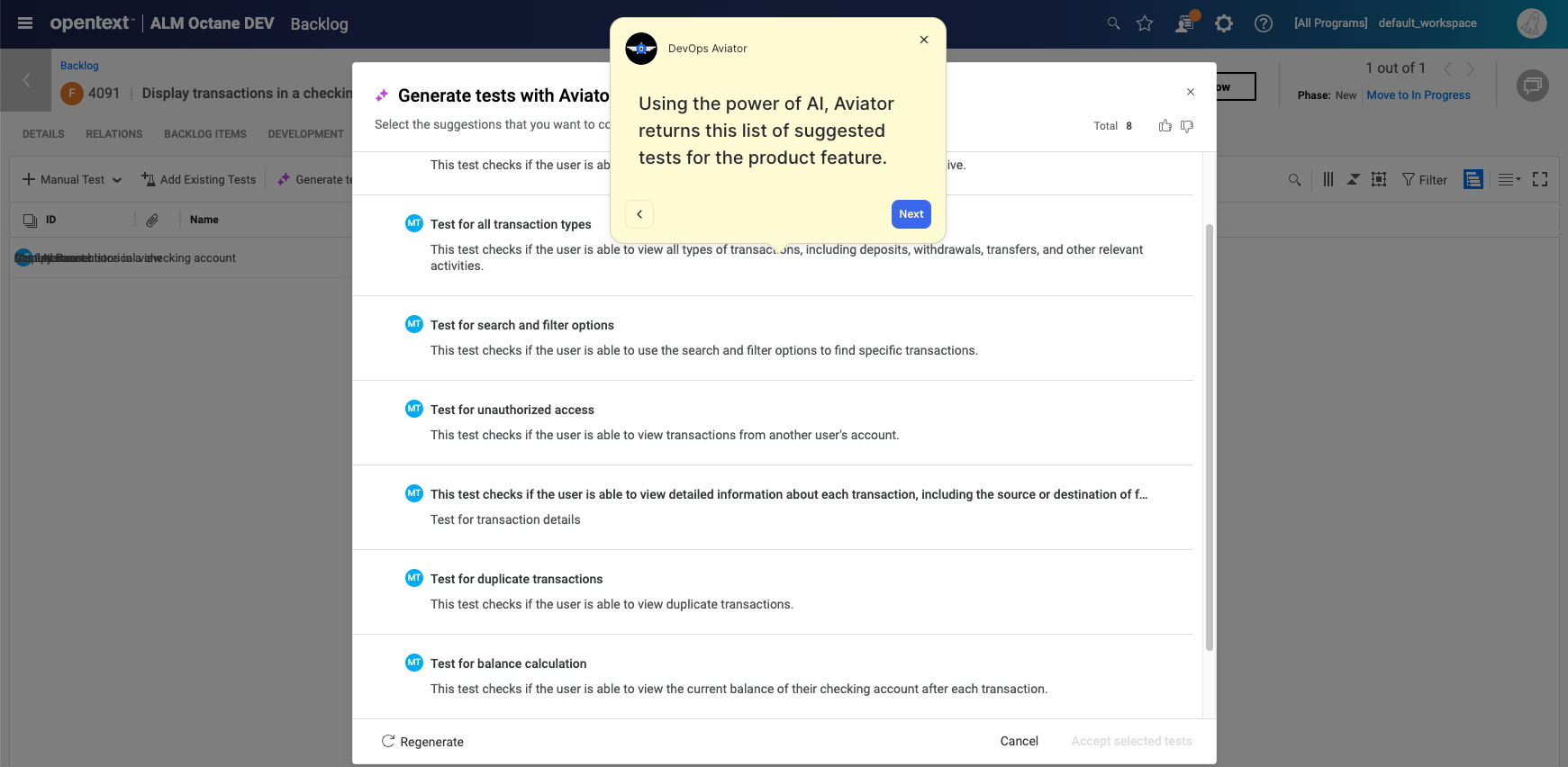
Task: Select 'Test for unauthorized access' suggestion
Action: click(x=773, y=422)
